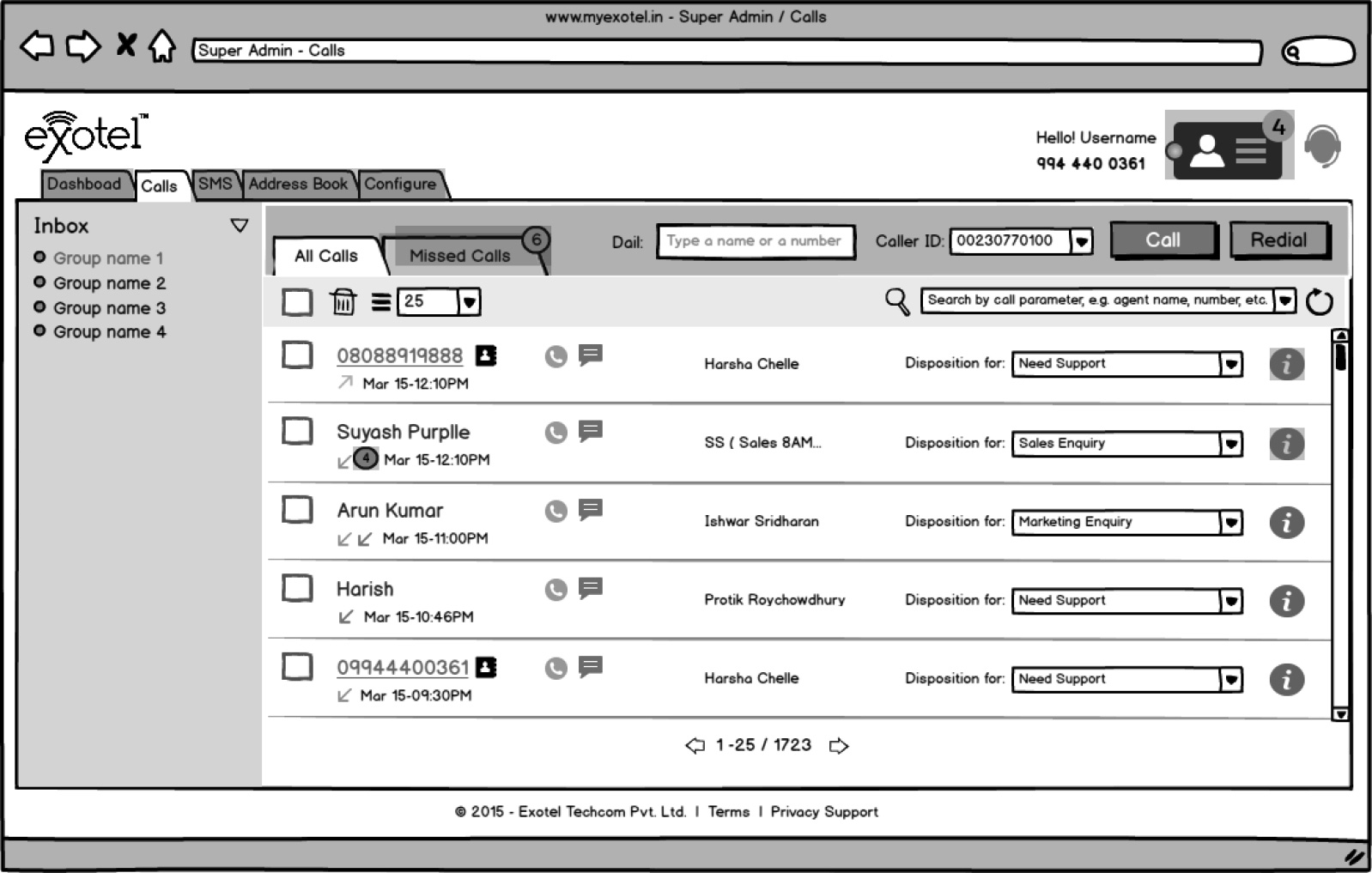Viewport: 1372px width, 873px height.
Task: Click the refresh icon beside search box
Action: (x=1319, y=302)
